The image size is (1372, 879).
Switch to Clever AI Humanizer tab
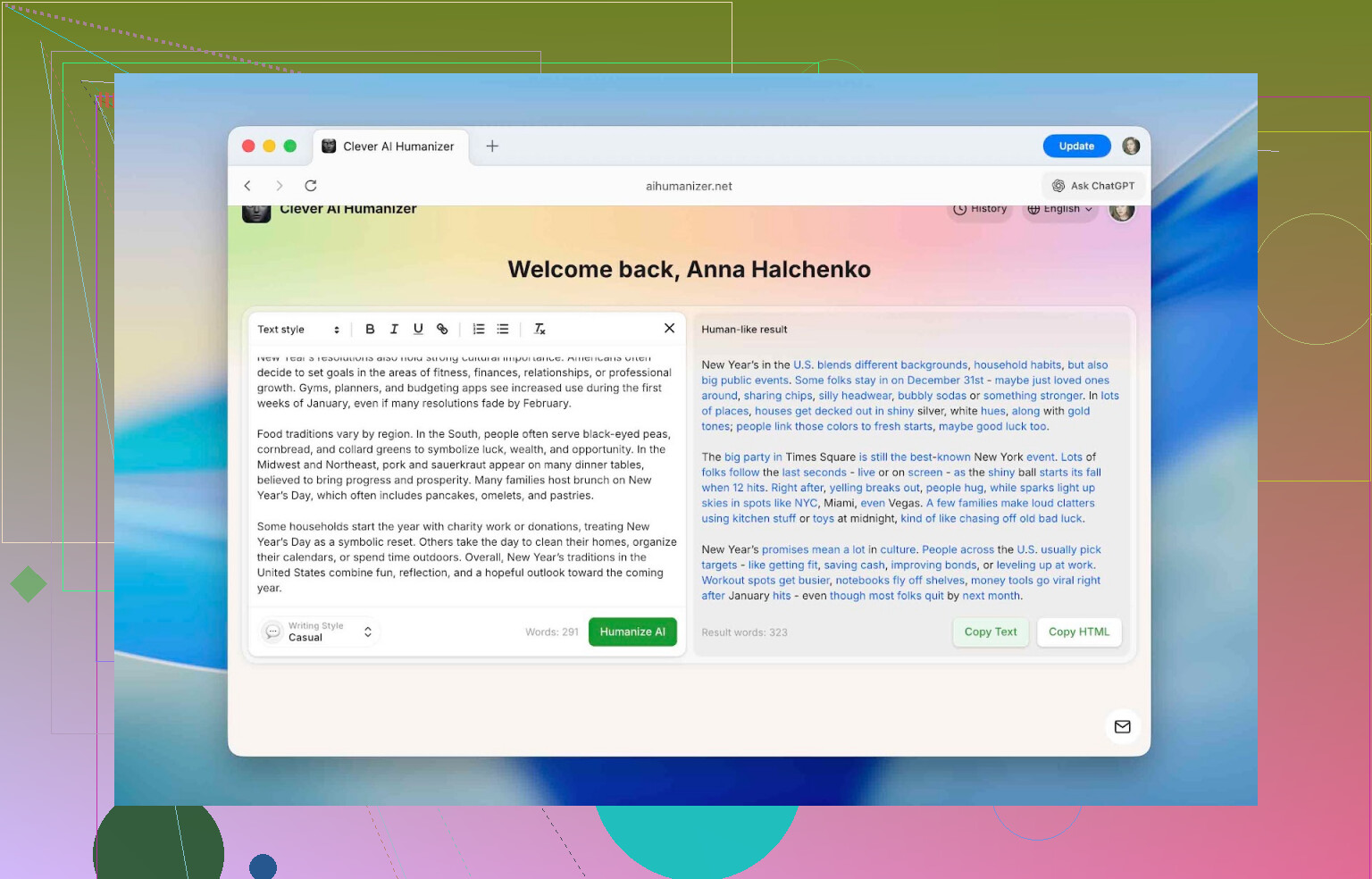click(x=389, y=146)
